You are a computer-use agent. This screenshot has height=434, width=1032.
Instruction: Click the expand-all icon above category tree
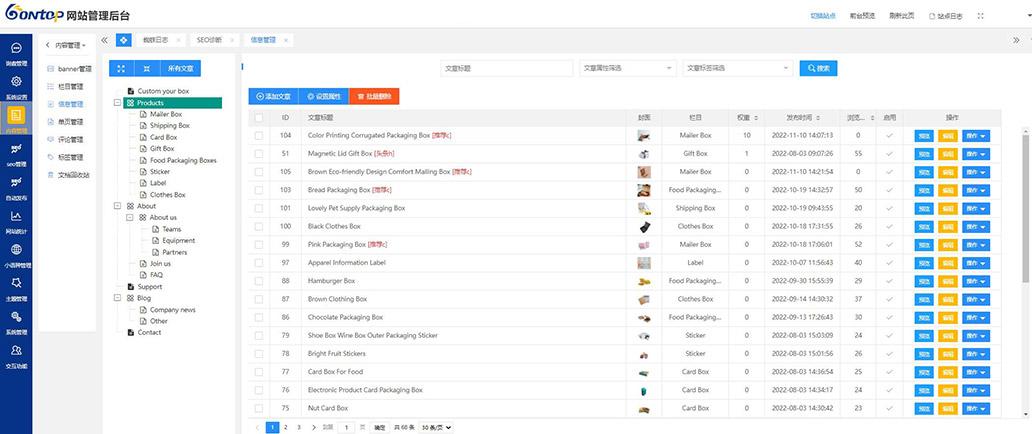pos(121,68)
